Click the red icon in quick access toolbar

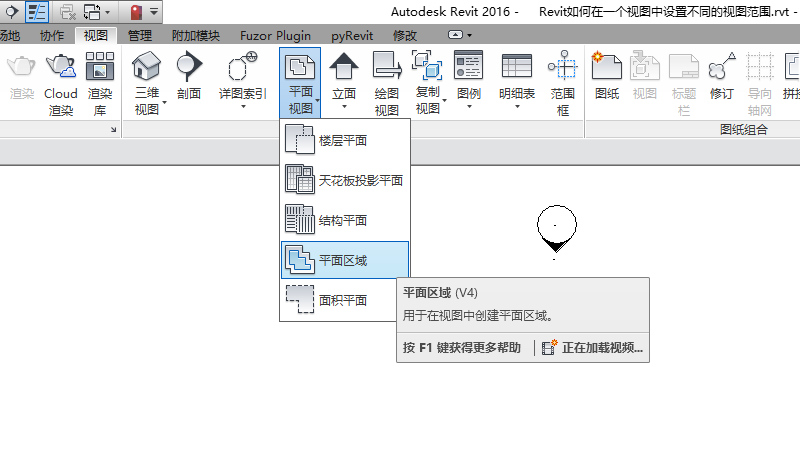[136, 12]
